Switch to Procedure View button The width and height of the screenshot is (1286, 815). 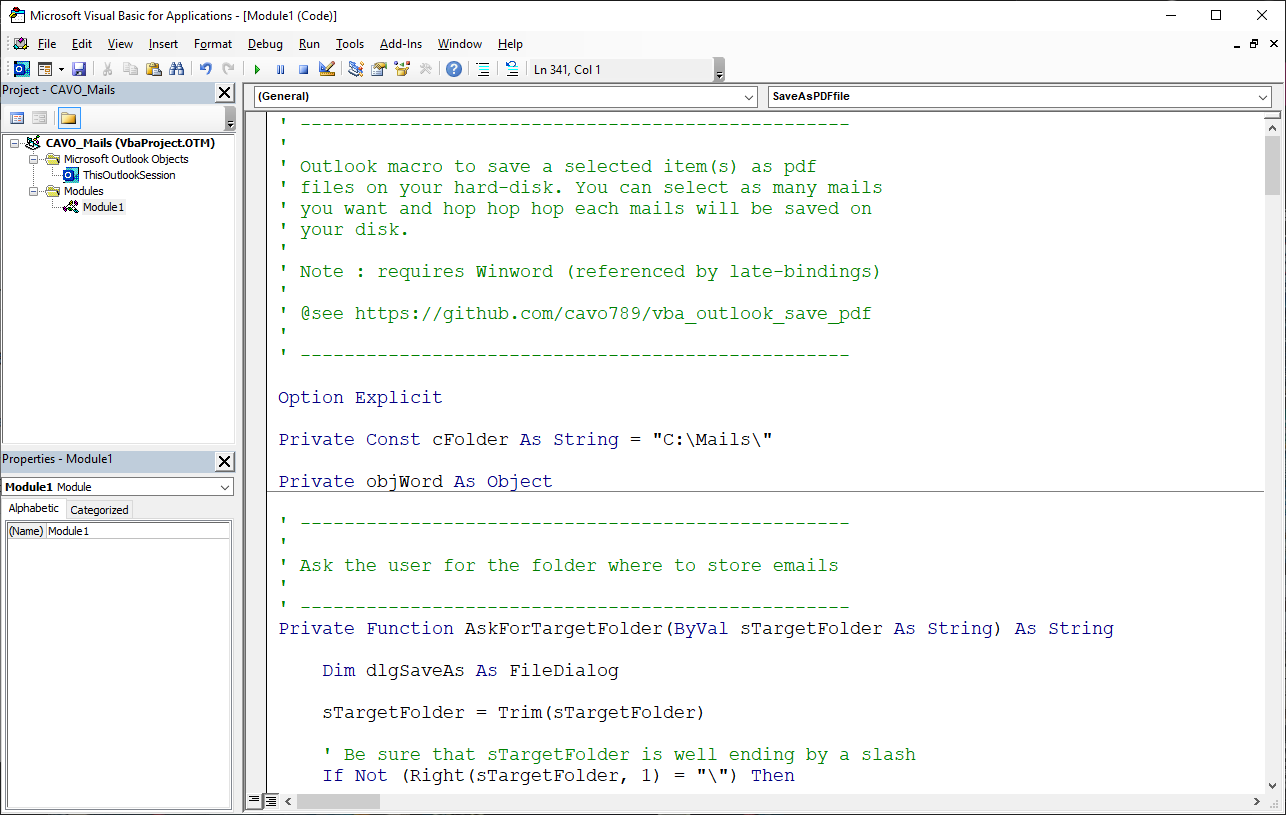point(254,801)
